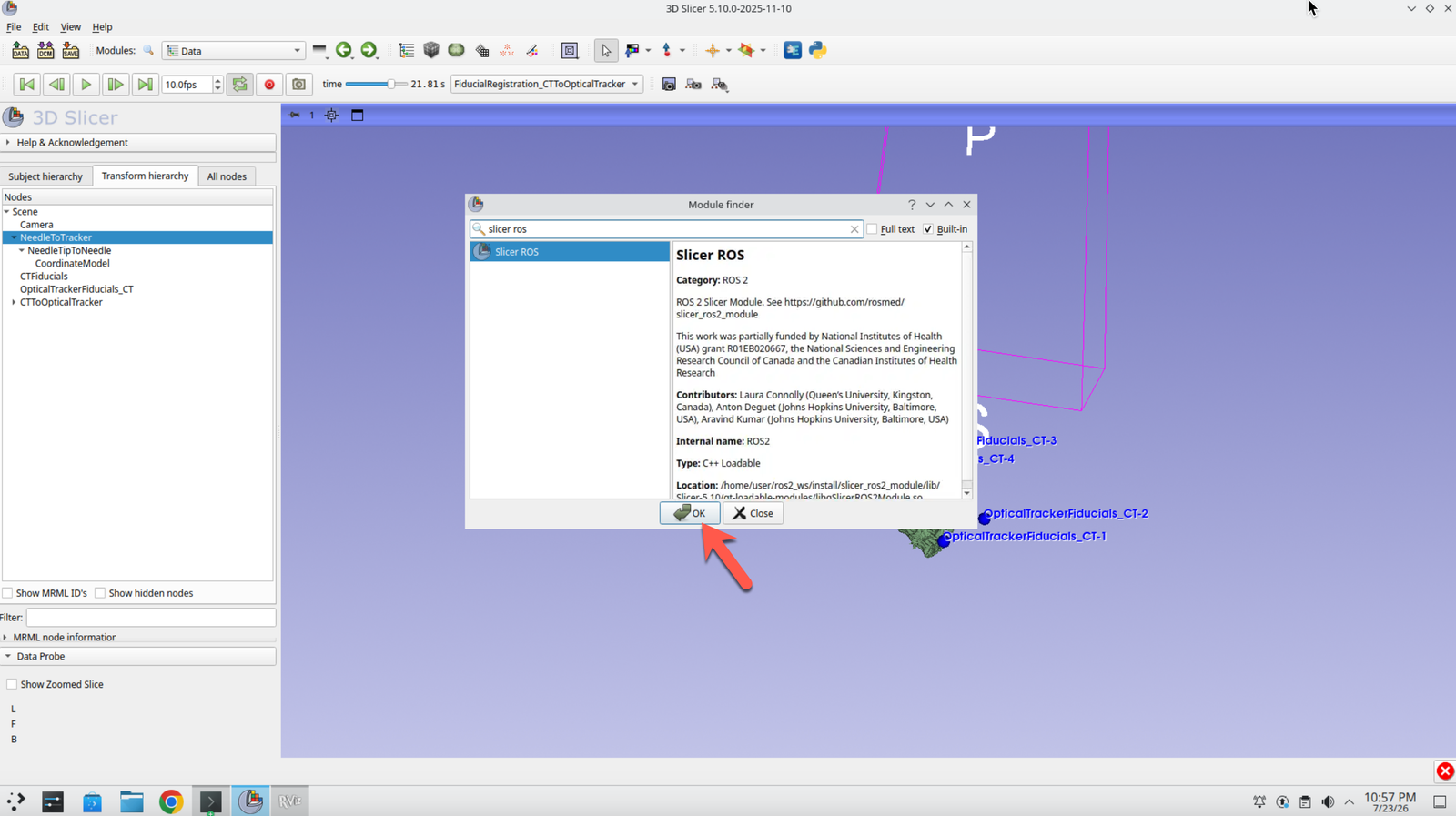Enable Show MRML ID's checkbox
The height and width of the screenshot is (816, 1456).
coord(8,593)
